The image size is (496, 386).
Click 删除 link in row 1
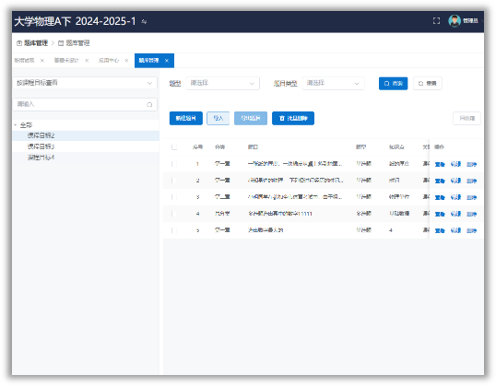[472, 164]
